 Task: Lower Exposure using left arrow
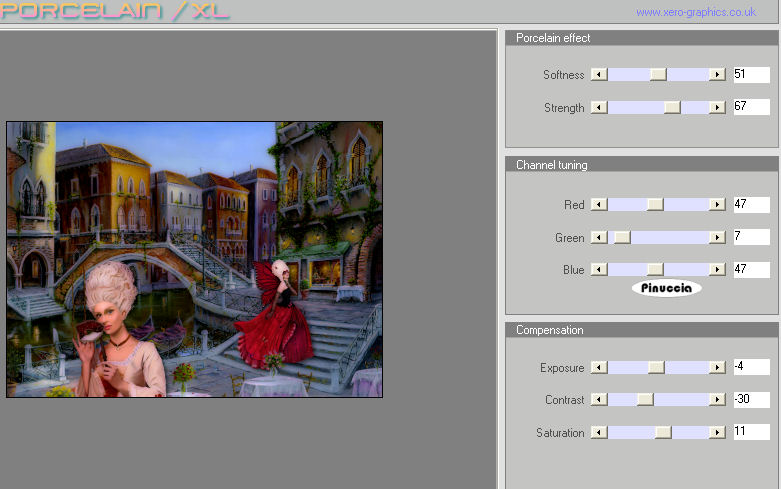click(599, 367)
